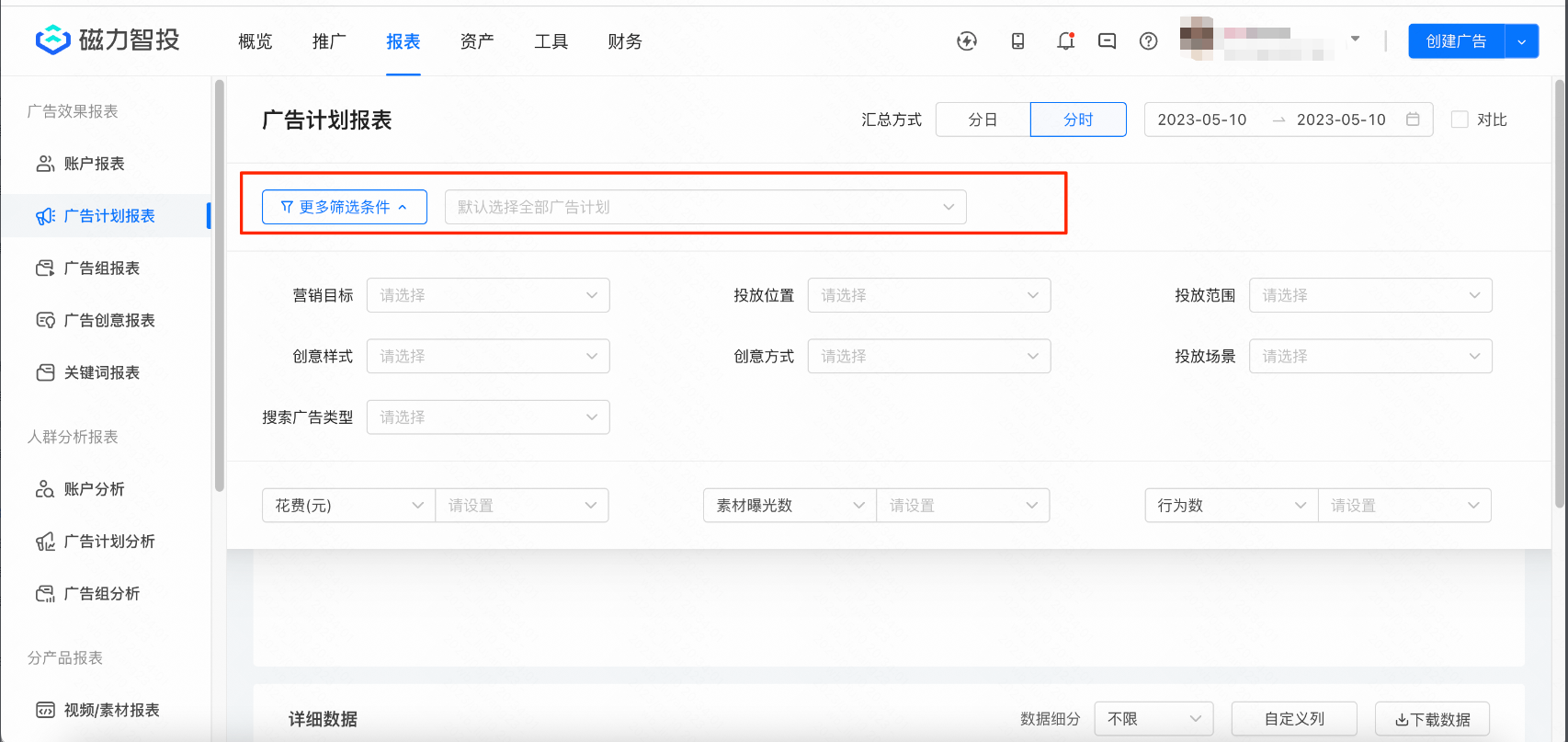Click the 广告创意报表 sidebar icon

coord(45,321)
